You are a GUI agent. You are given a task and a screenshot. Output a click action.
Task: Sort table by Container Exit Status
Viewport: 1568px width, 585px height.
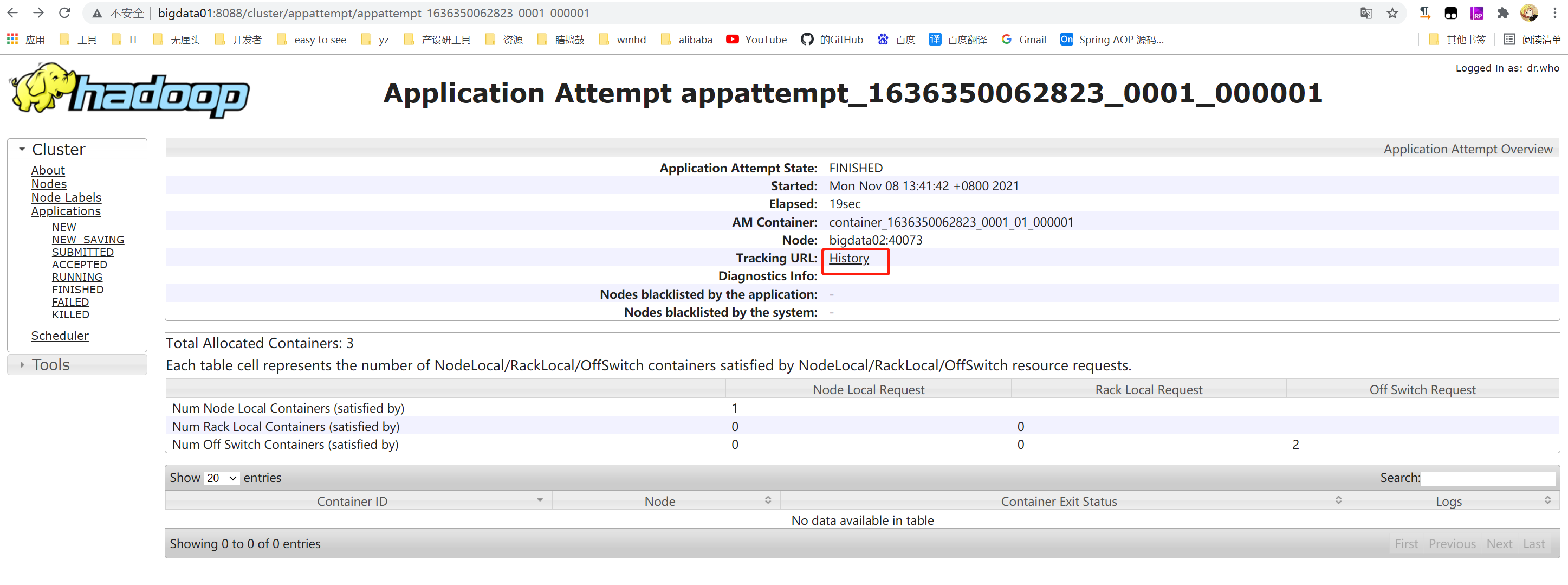[1065, 501]
